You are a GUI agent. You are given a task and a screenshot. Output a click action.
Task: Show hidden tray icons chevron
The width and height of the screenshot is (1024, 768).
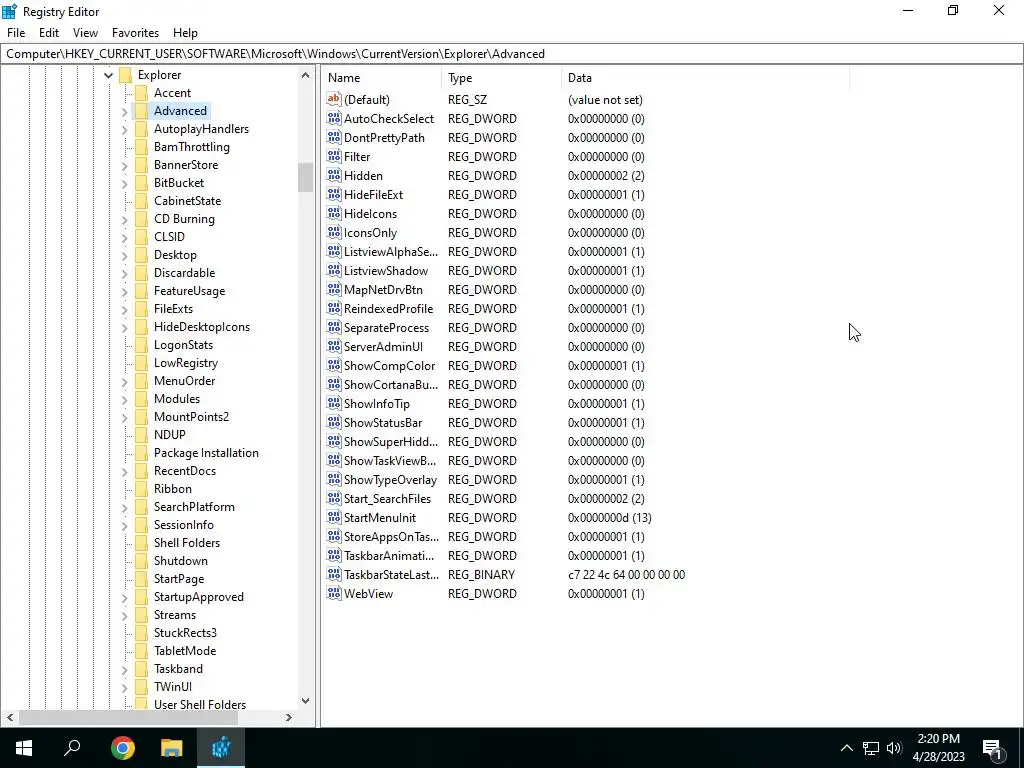tap(846, 748)
